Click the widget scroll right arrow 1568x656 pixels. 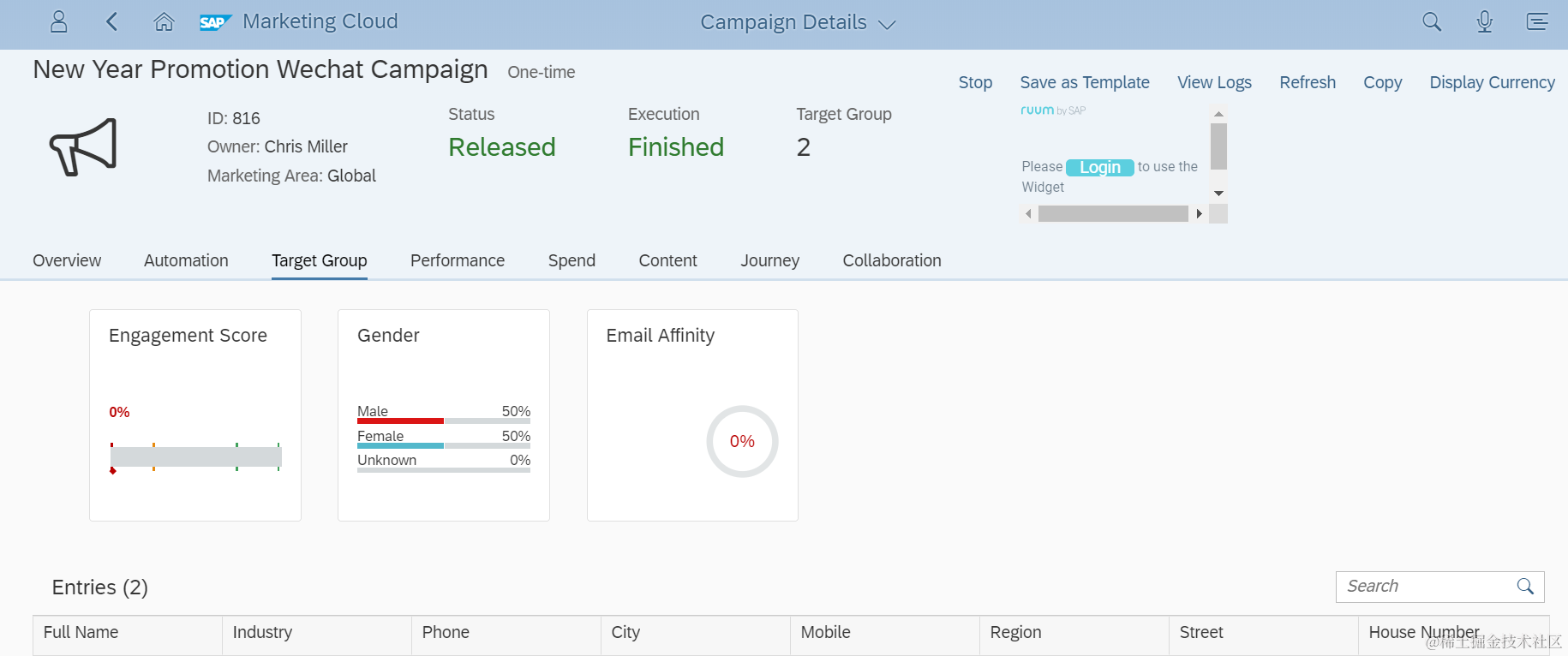pos(1199,214)
